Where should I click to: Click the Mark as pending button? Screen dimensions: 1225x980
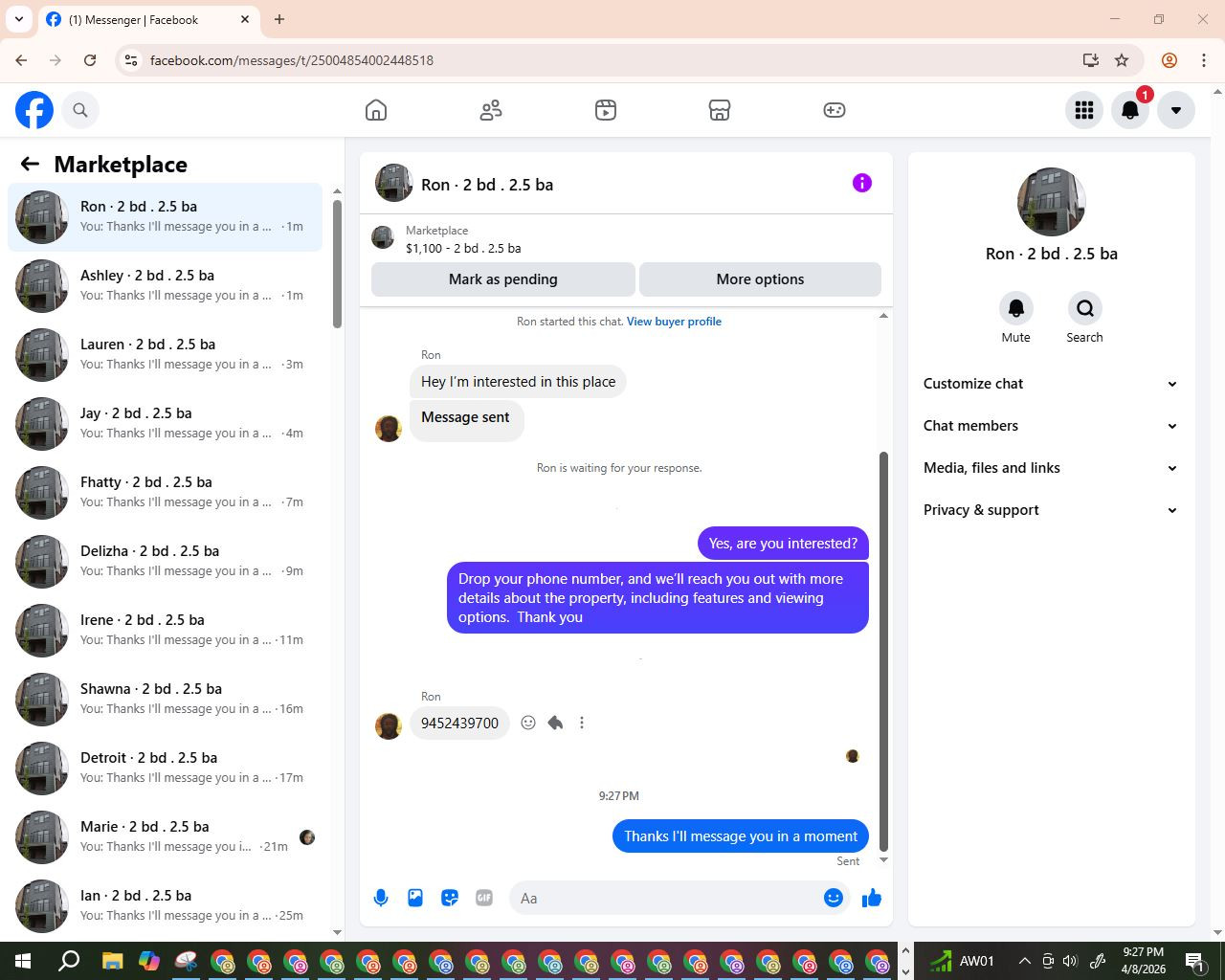point(503,279)
